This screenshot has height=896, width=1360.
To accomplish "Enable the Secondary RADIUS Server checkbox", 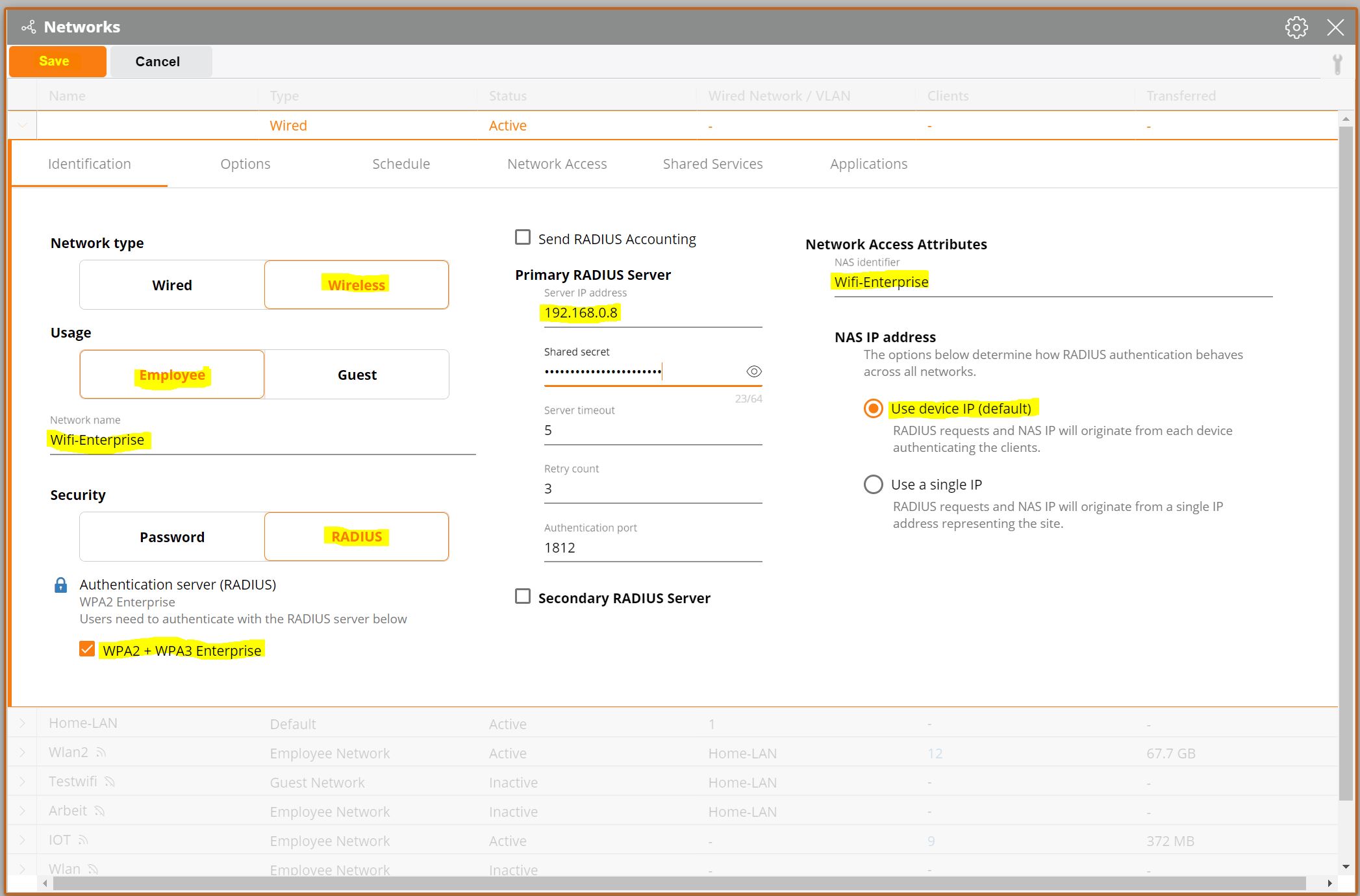I will [x=522, y=596].
